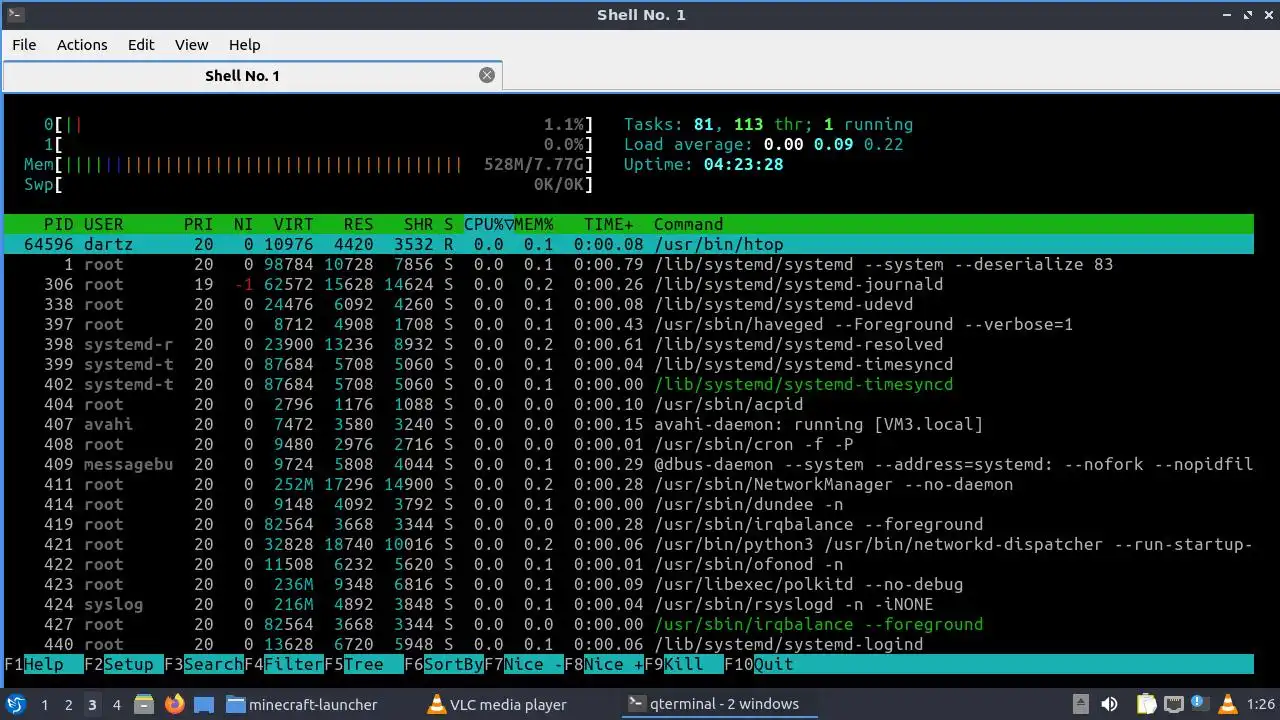1280x720 pixels.
Task: Click F7 Nice - in htop footer
Action: (524, 664)
